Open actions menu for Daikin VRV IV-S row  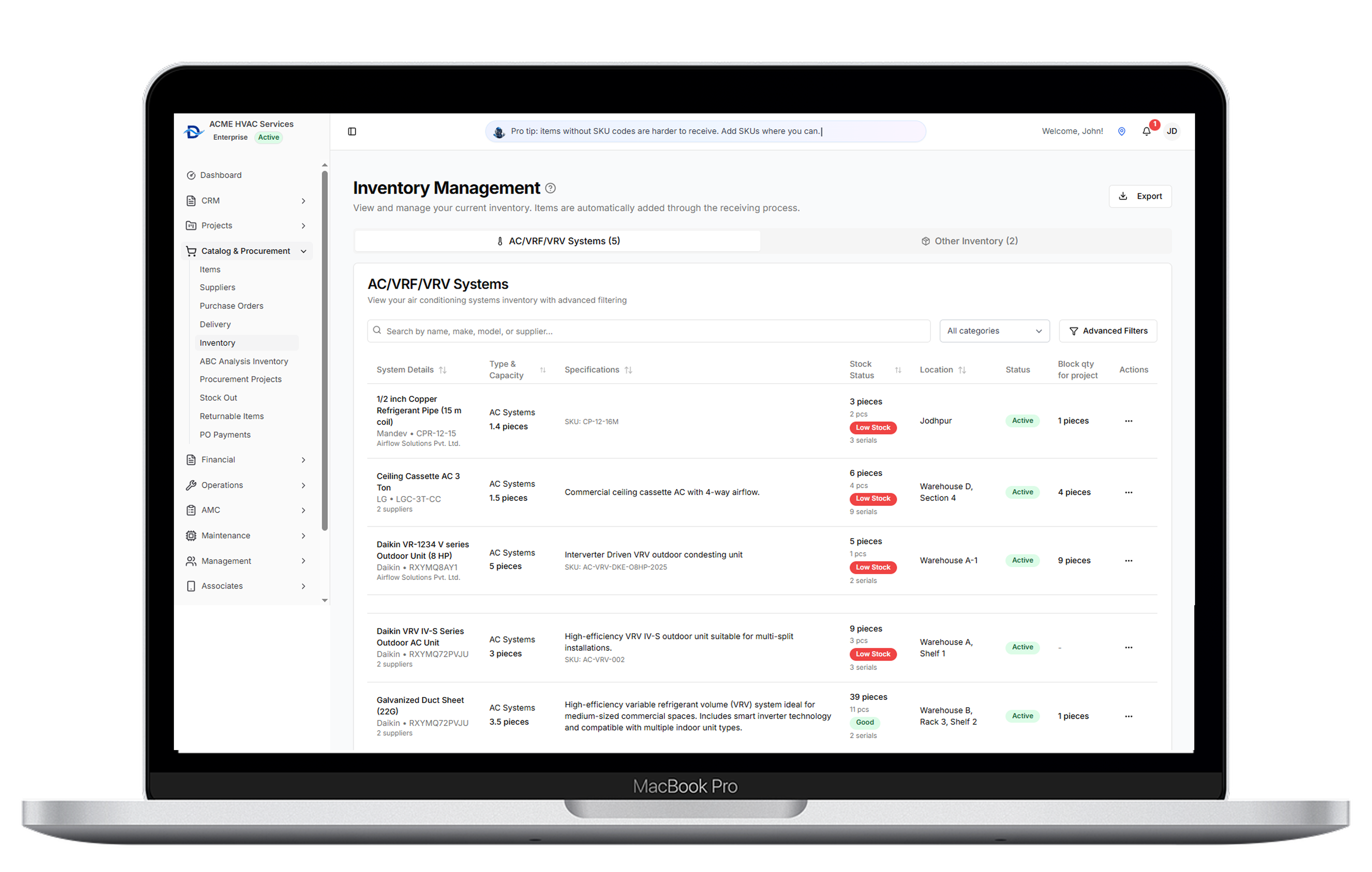click(x=1129, y=648)
